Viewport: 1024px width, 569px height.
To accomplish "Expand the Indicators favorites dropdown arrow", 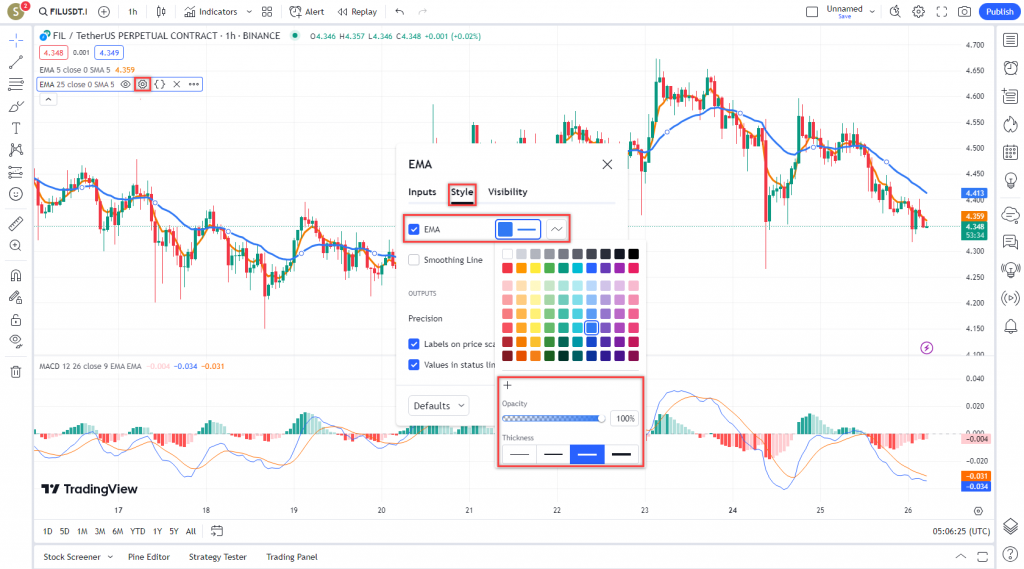I will [x=249, y=12].
